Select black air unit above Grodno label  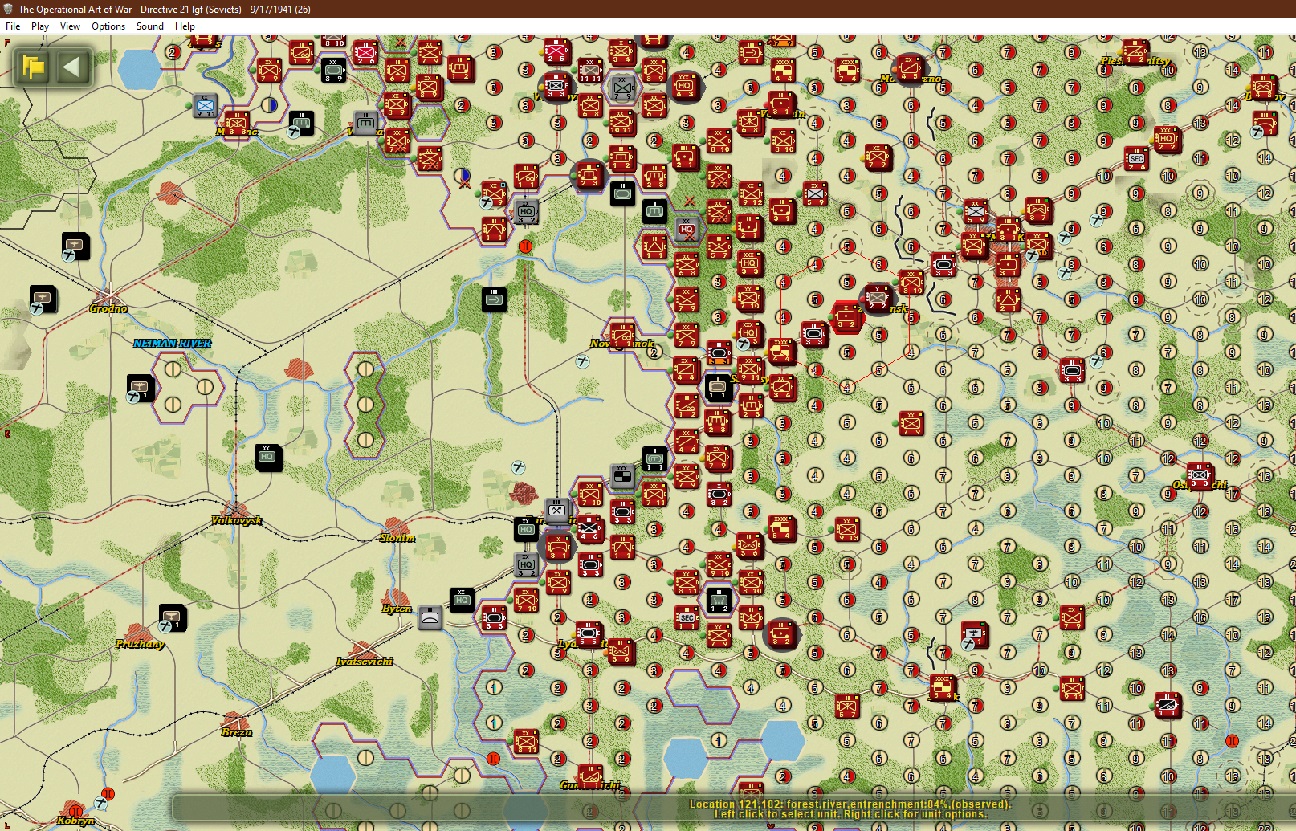pos(76,245)
